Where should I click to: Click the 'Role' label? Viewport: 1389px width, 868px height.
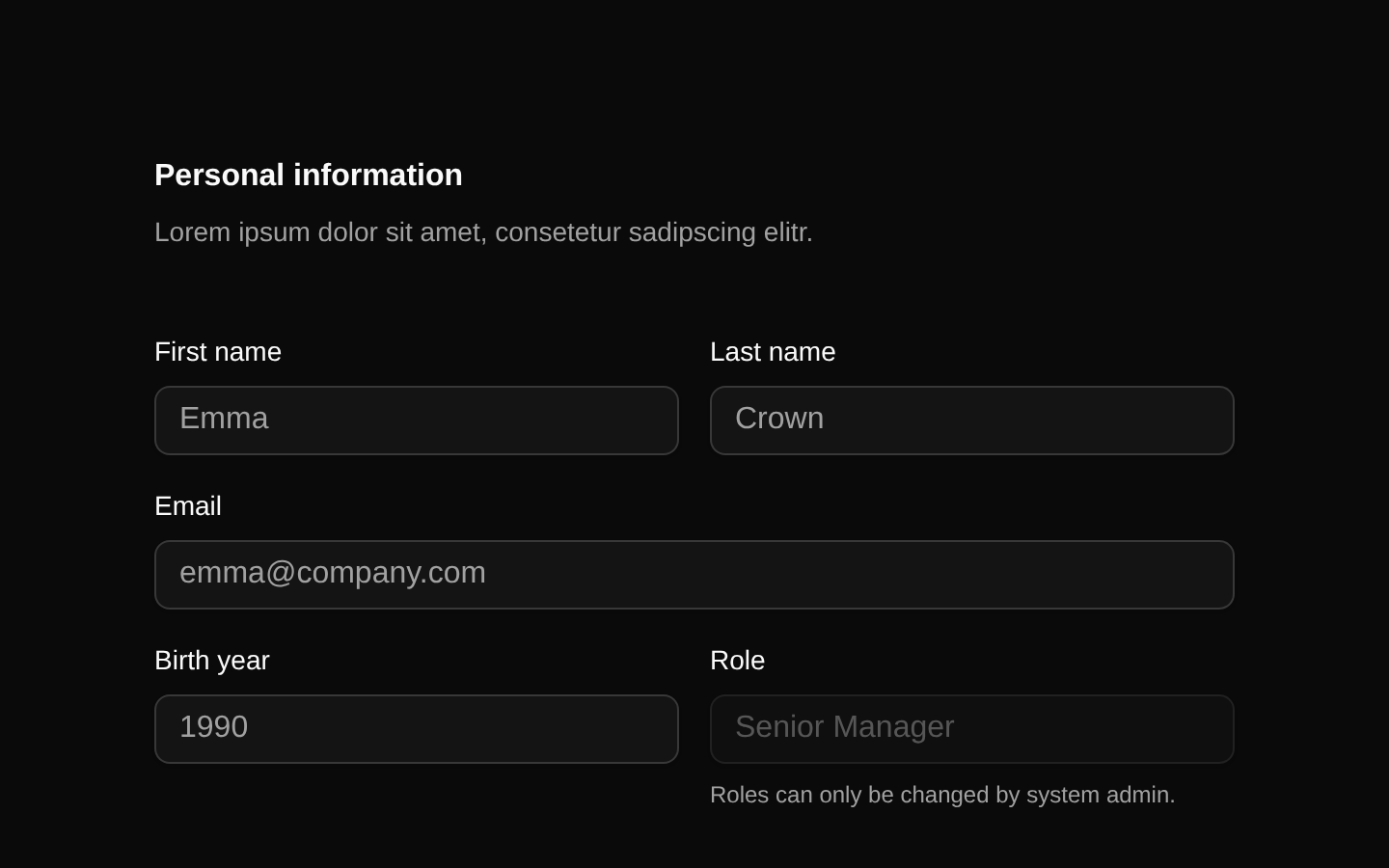click(x=737, y=661)
